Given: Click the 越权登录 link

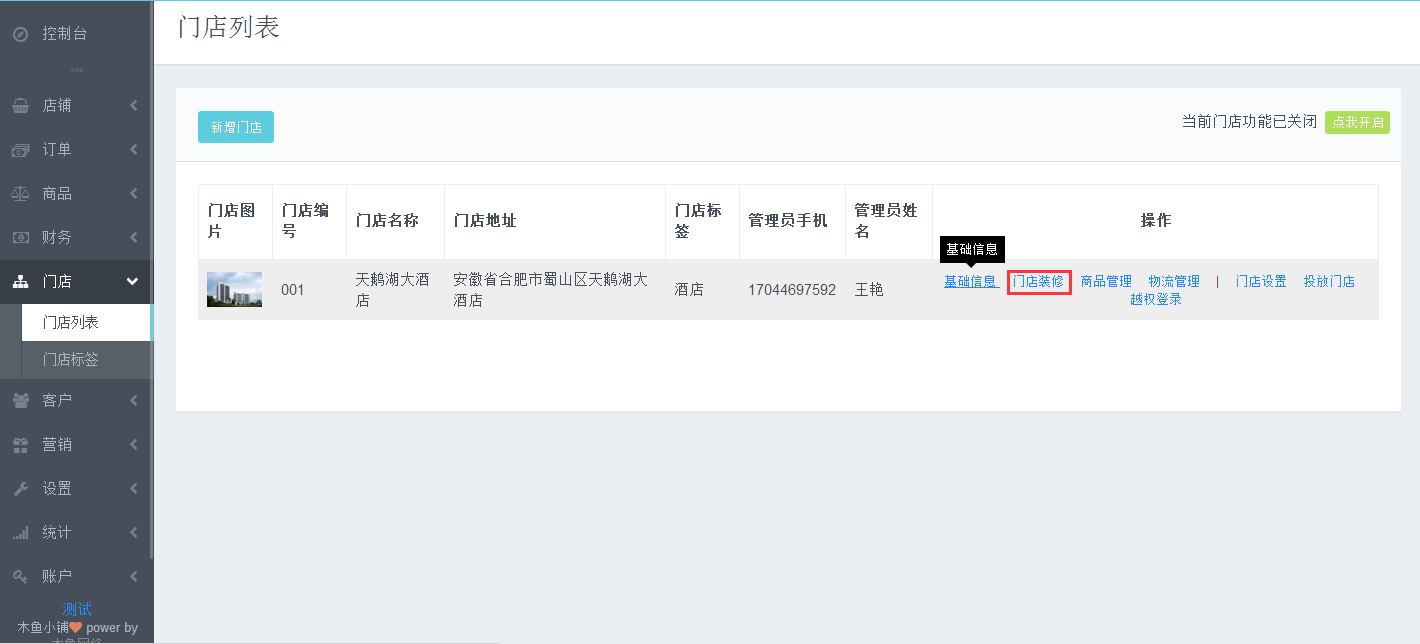Looking at the screenshot, I should pos(1156,299).
